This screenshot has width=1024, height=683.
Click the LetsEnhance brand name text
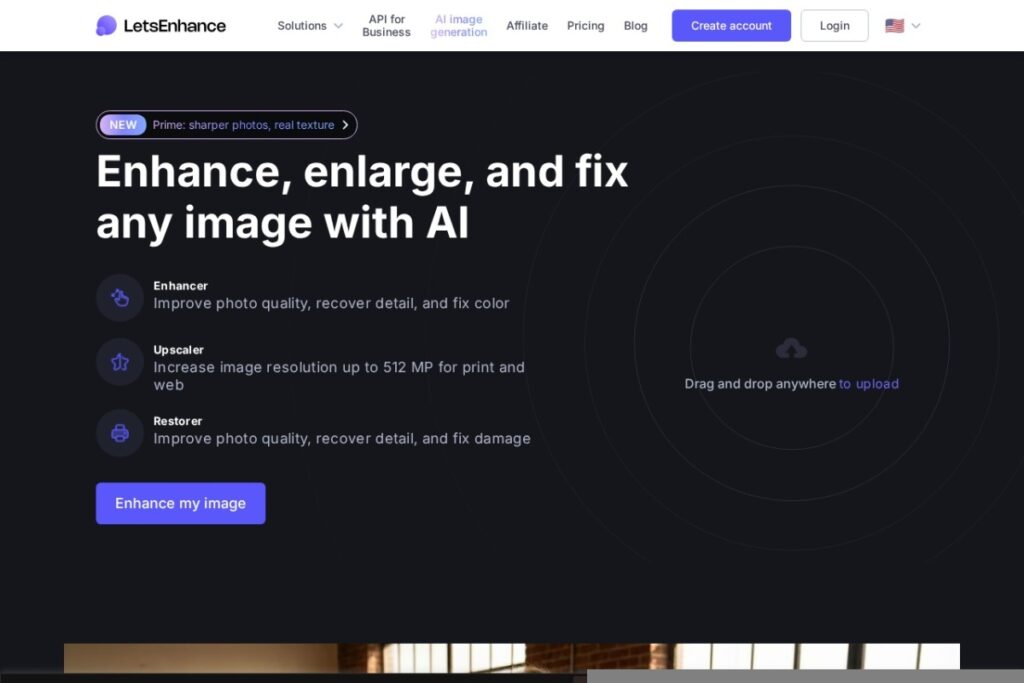click(174, 25)
